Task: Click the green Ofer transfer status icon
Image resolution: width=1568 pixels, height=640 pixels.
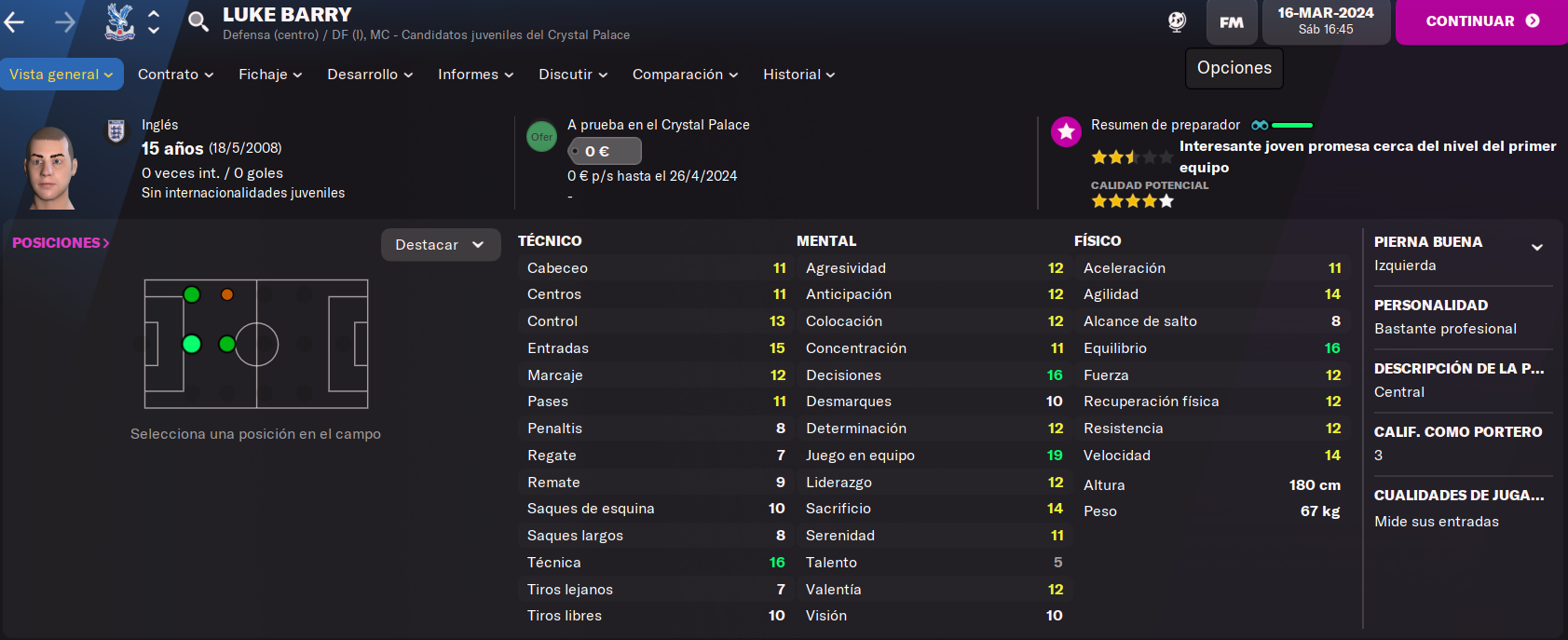Action: click(x=541, y=137)
